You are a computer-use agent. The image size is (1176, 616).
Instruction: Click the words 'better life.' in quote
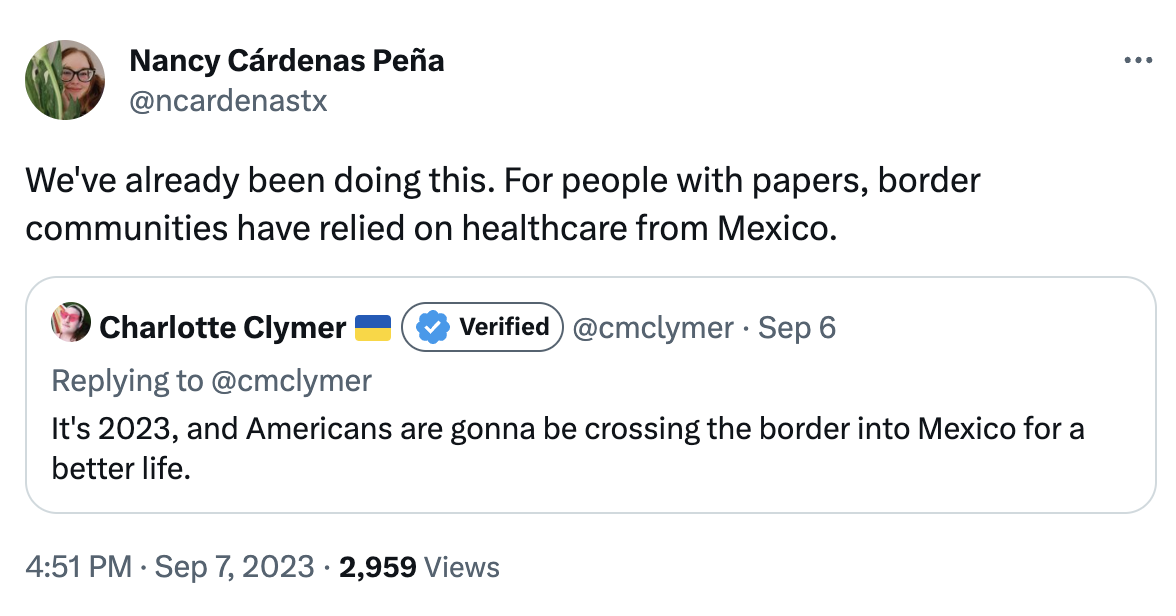120,468
